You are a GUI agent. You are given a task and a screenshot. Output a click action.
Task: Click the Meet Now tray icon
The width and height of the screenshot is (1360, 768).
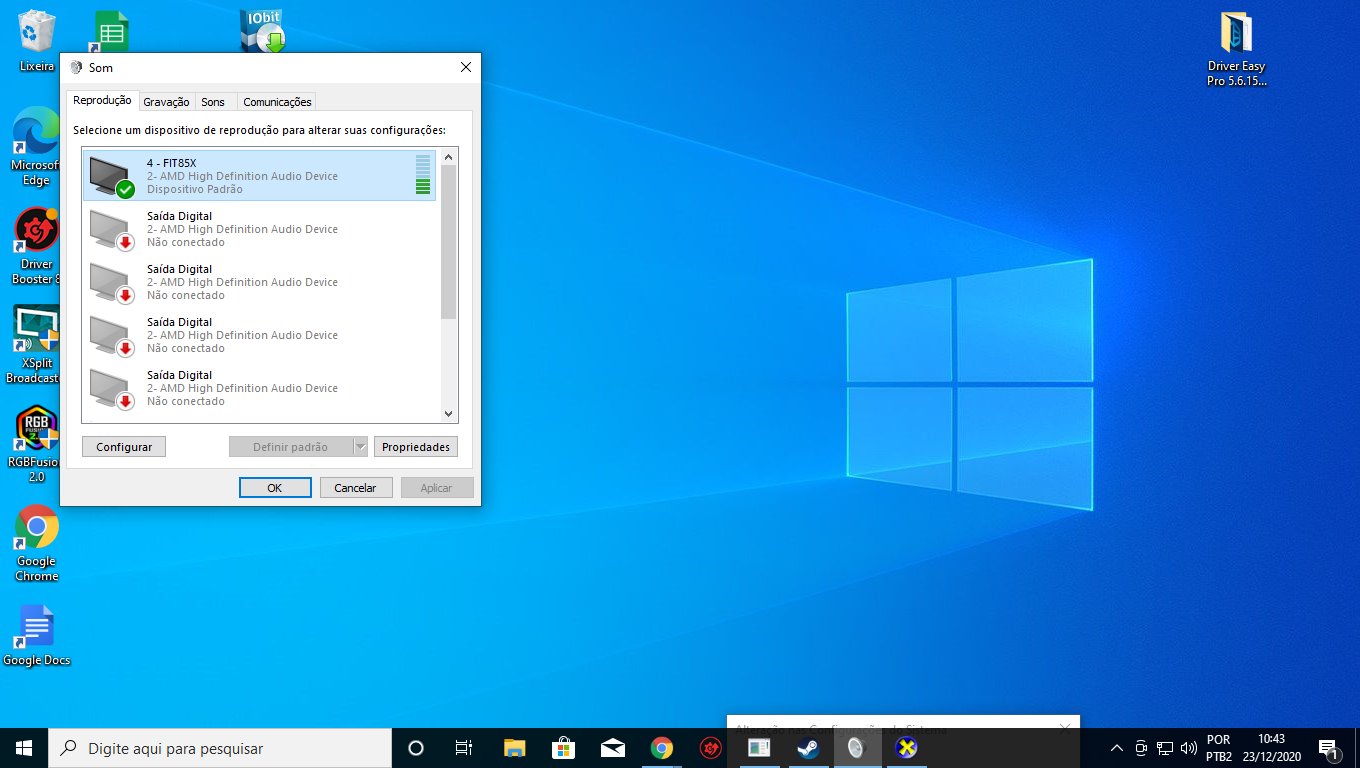click(1141, 748)
